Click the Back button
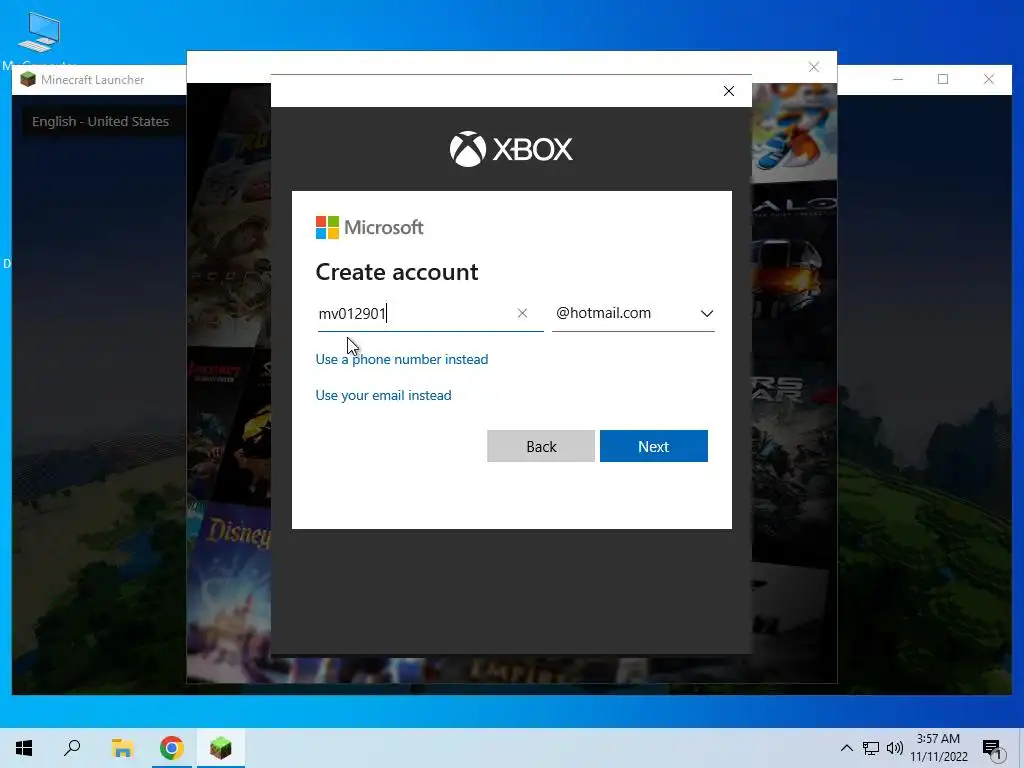 click(541, 446)
